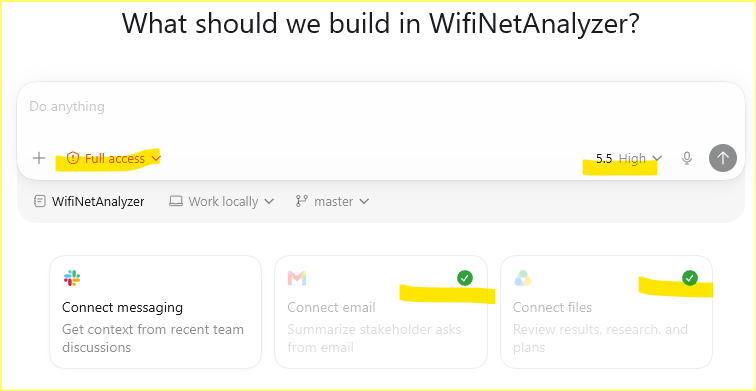
Task: Toggle the green checkmark on Connect email
Action: [x=465, y=278]
